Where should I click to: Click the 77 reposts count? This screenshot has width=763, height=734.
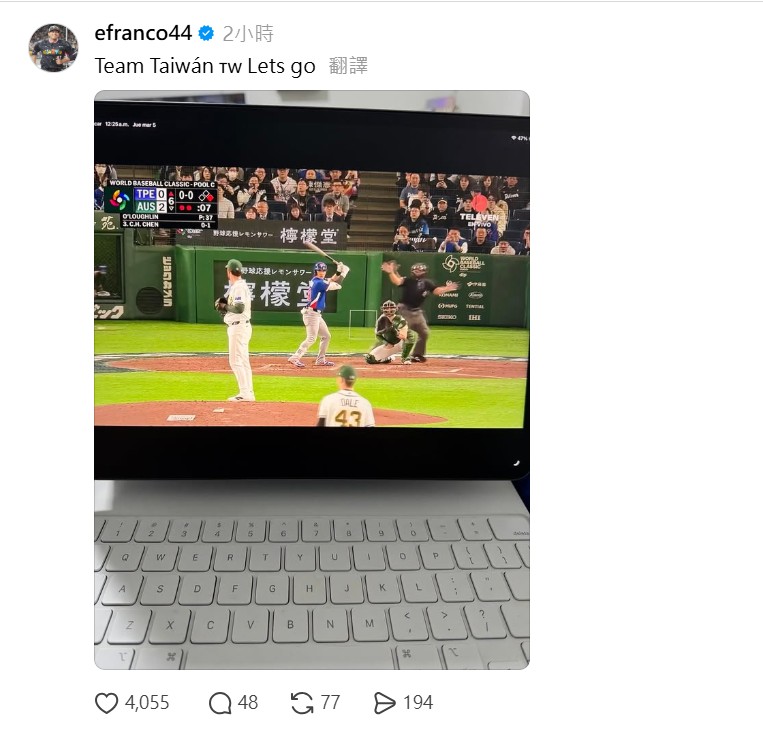coord(330,703)
